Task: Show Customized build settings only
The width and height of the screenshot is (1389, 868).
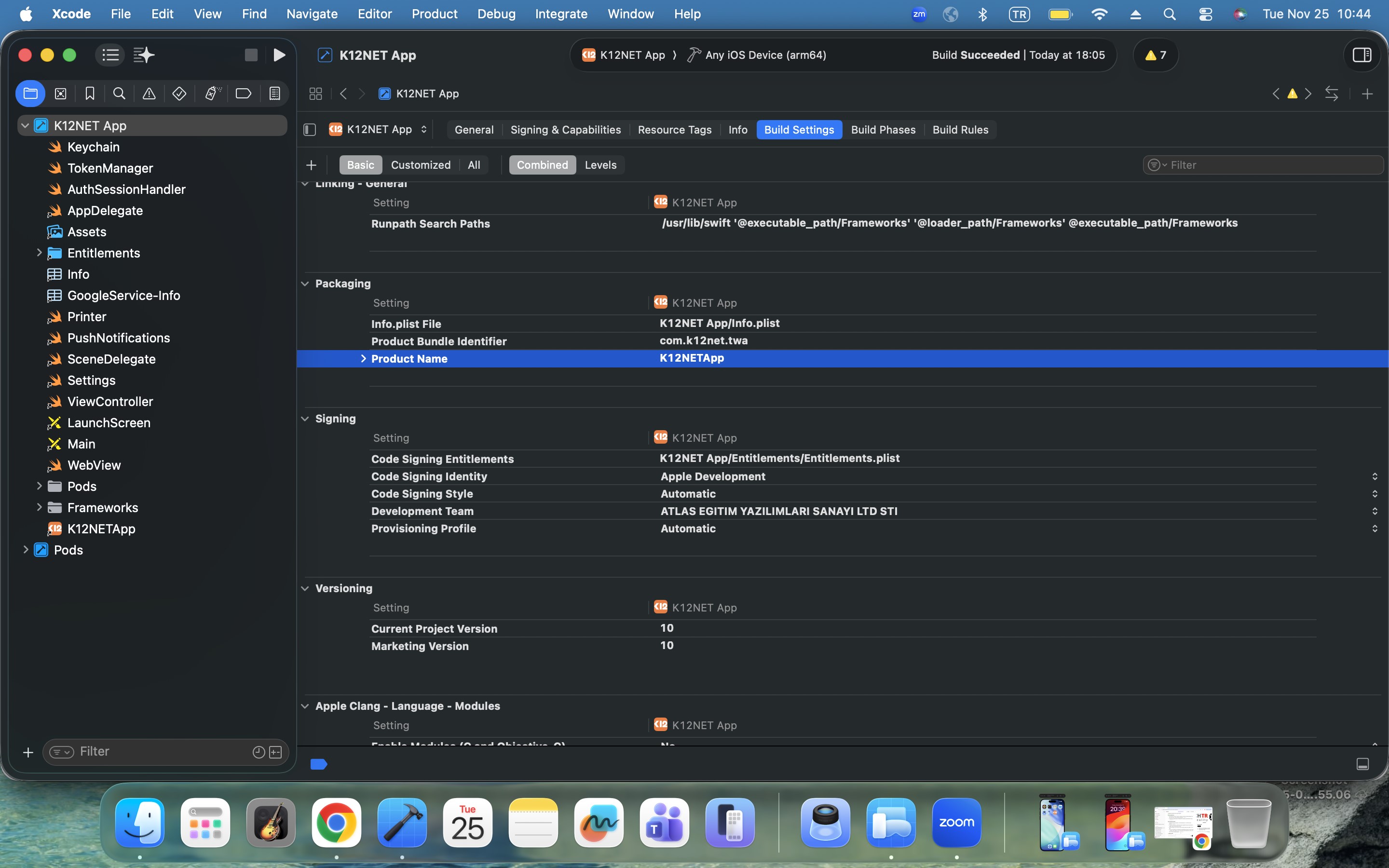Action: pyautogui.click(x=420, y=165)
